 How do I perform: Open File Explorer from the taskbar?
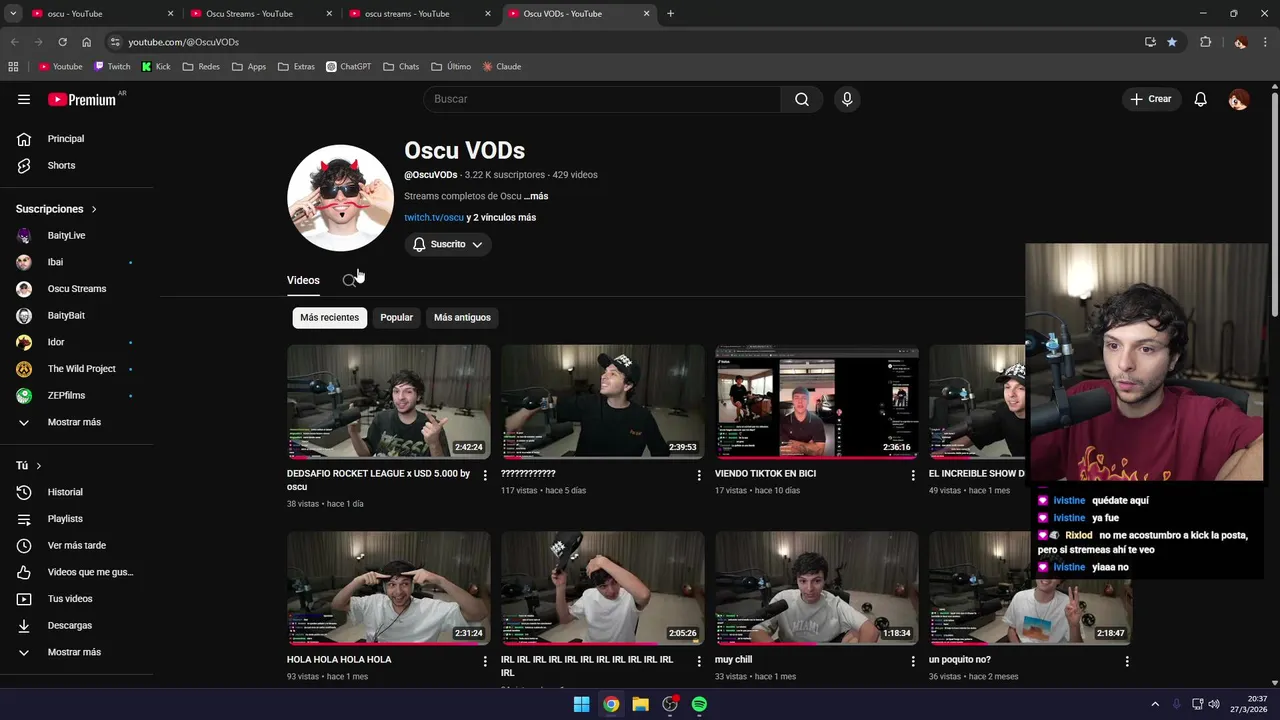pyautogui.click(x=640, y=704)
